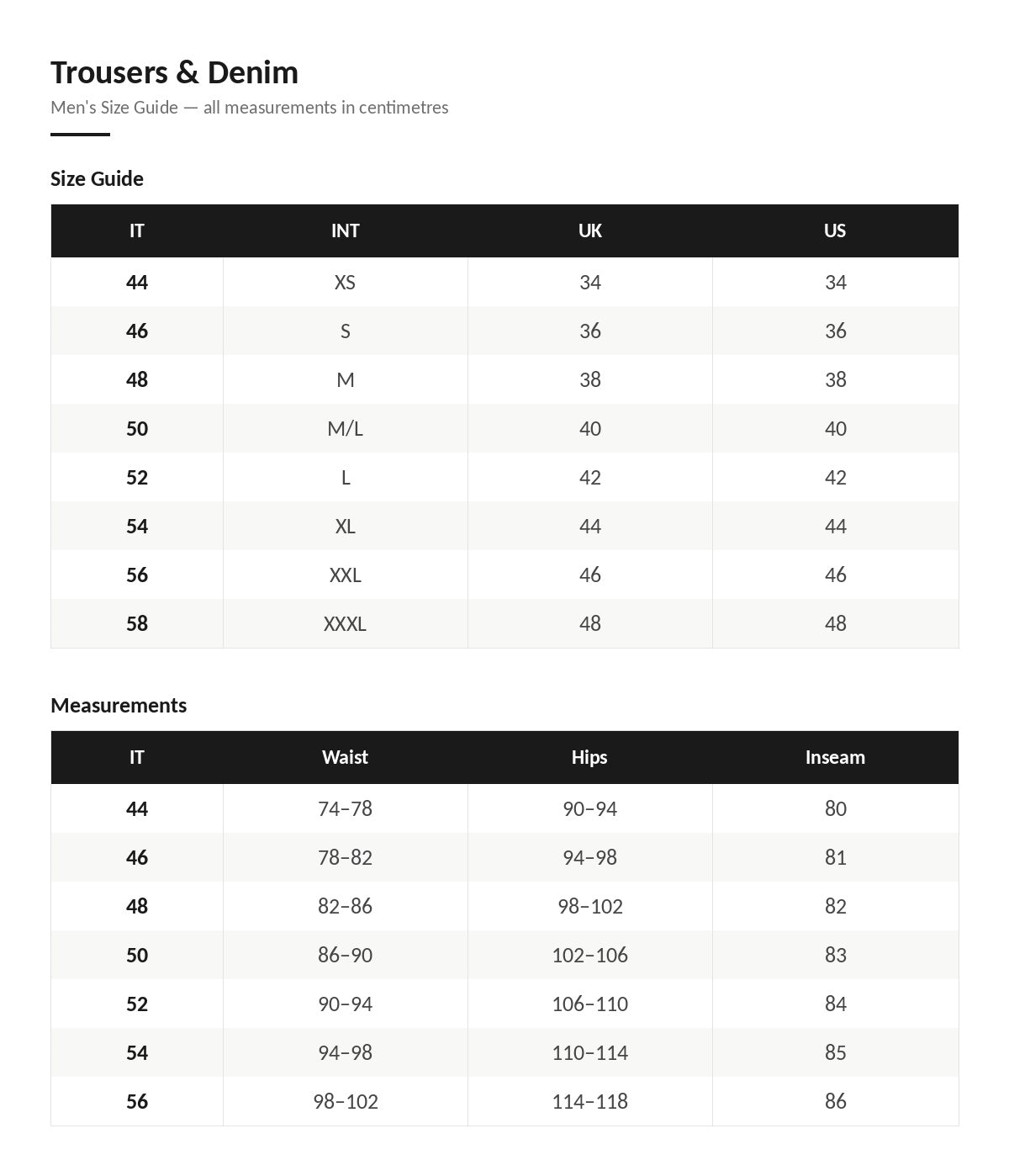The width and height of the screenshot is (1009, 1176).
Task: Click the Hips column header
Action: [x=589, y=757]
